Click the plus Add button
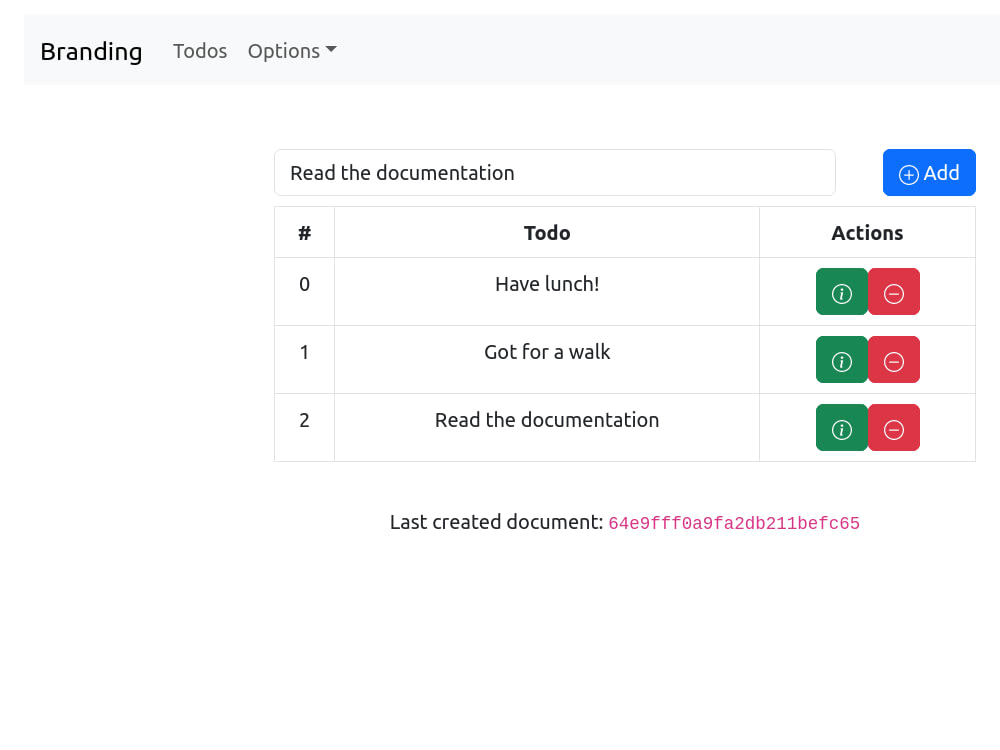1000x750 pixels. click(929, 172)
